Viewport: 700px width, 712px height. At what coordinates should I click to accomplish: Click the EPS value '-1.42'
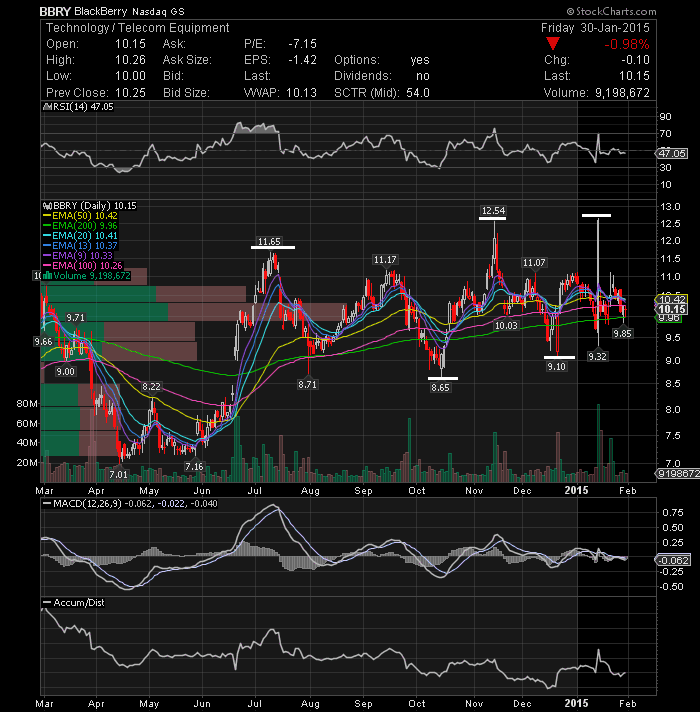(x=302, y=60)
